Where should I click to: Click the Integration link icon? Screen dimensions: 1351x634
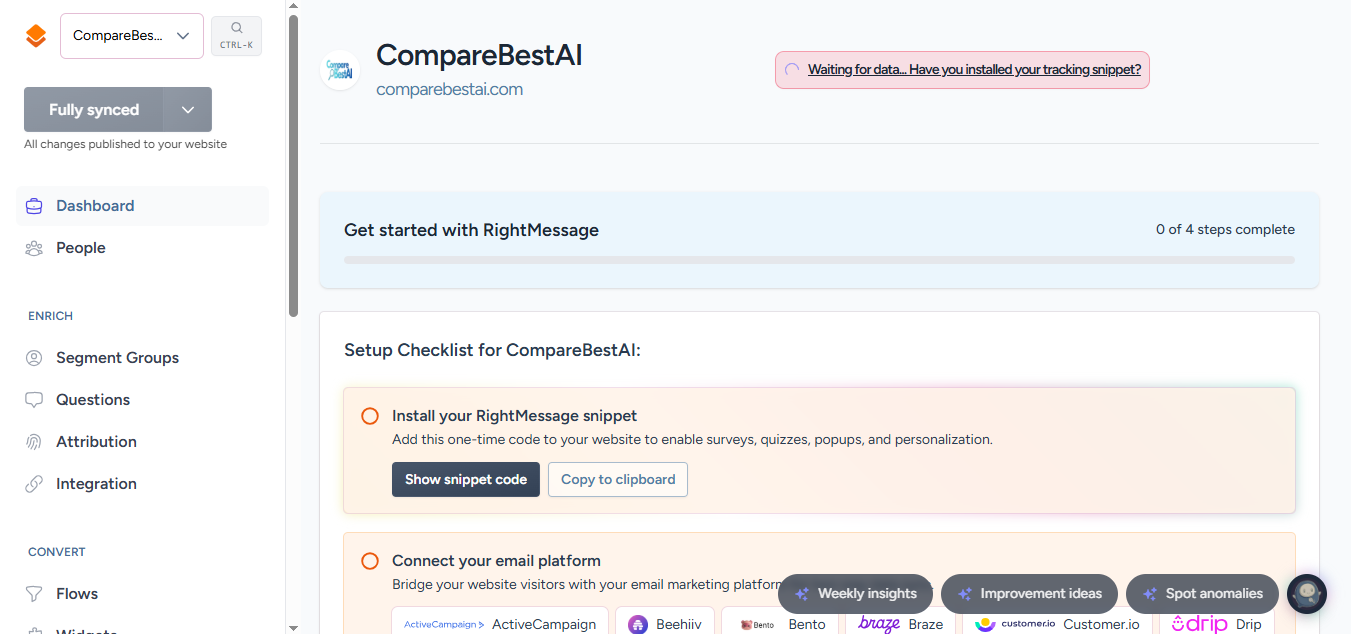click(34, 484)
